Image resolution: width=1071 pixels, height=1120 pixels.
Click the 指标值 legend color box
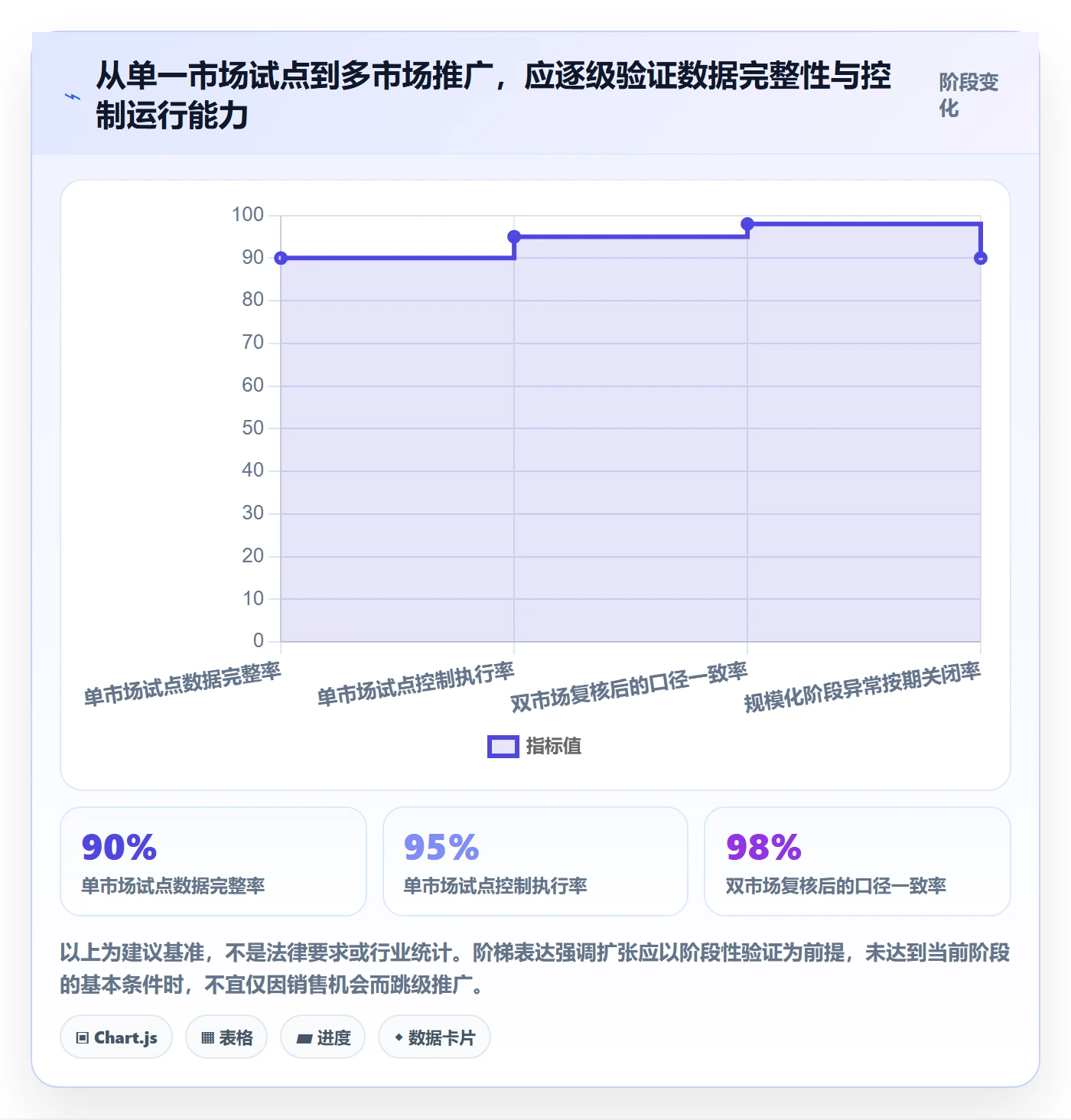point(503,747)
